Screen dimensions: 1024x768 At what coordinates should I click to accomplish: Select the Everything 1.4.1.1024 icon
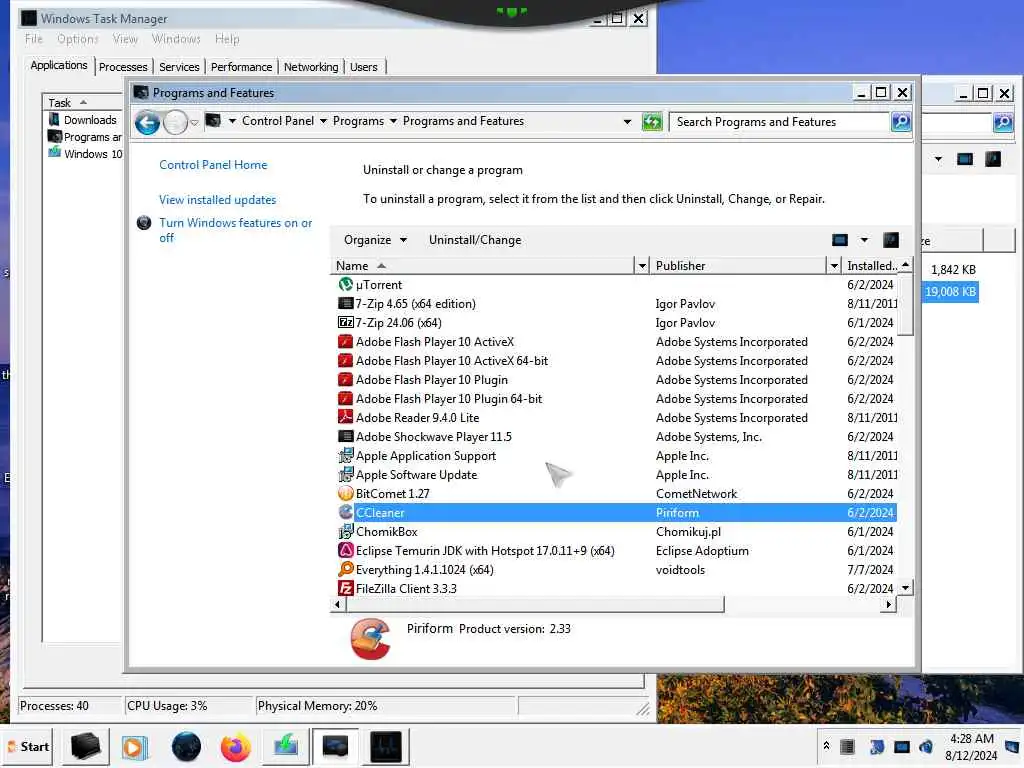coord(345,569)
